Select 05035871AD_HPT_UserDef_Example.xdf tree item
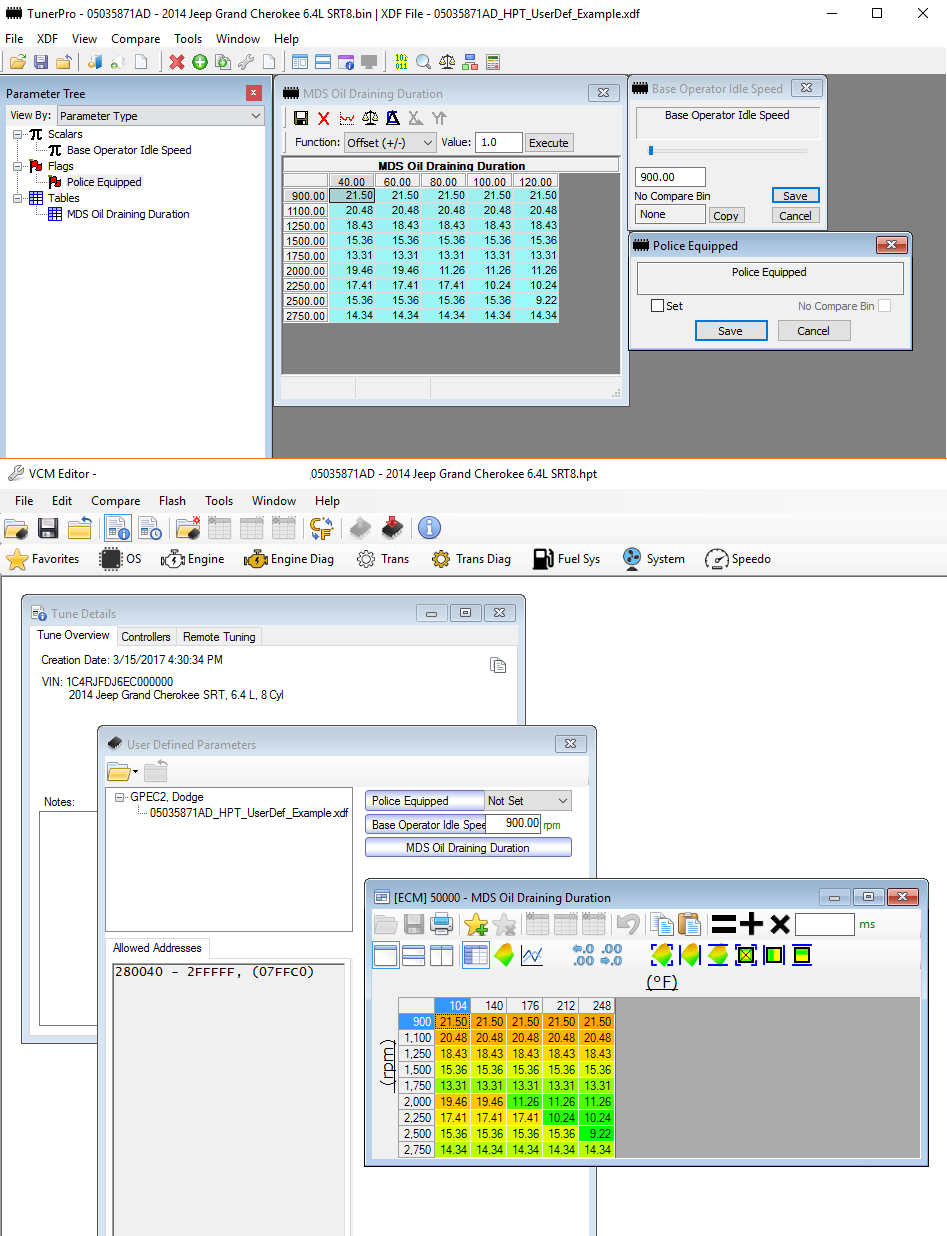Screen dimensions: 947x1236 [249, 813]
